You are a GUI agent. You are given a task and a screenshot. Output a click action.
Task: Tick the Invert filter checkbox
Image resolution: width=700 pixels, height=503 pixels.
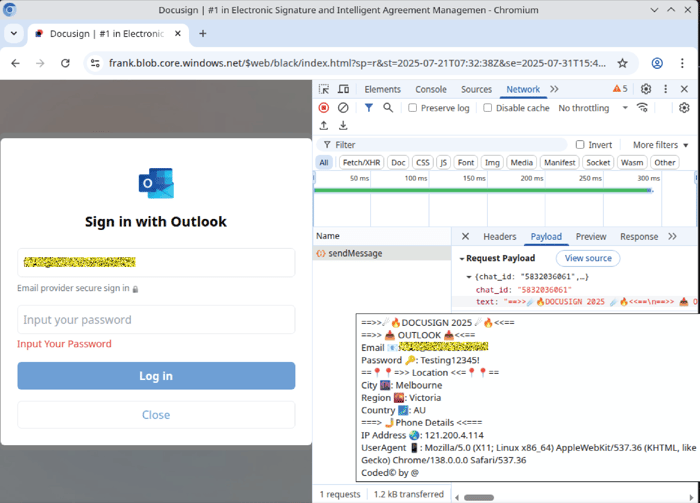click(580, 144)
